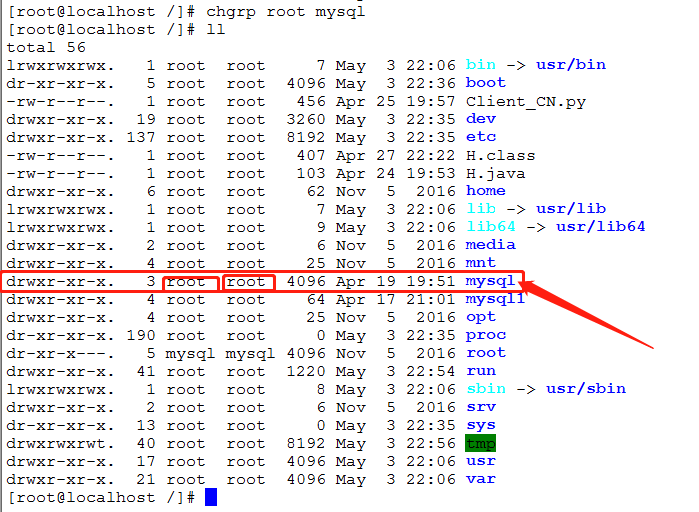The height and width of the screenshot is (512, 699).
Task: Click the 'lib' symlink name
Action: 481,209
